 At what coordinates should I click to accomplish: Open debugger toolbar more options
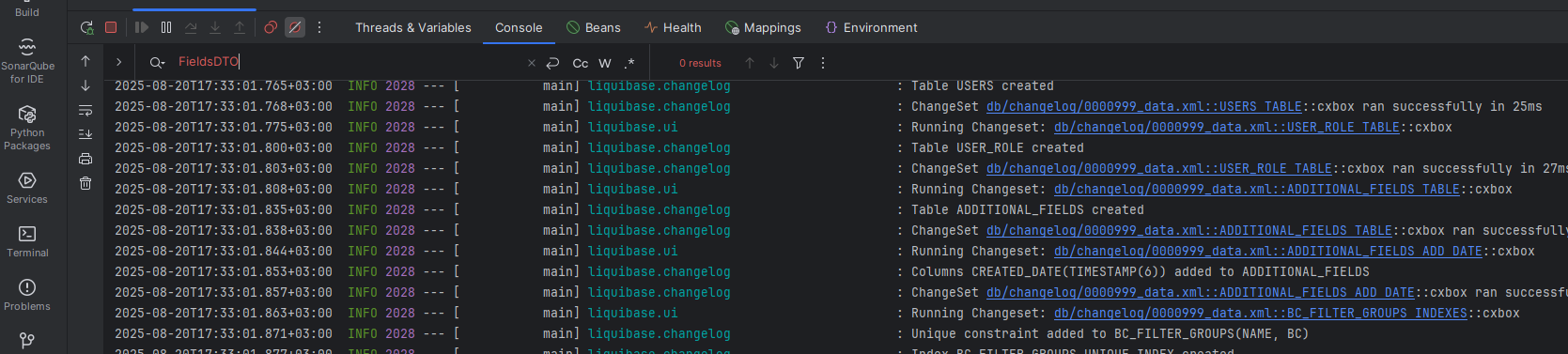tap(319, 27)
